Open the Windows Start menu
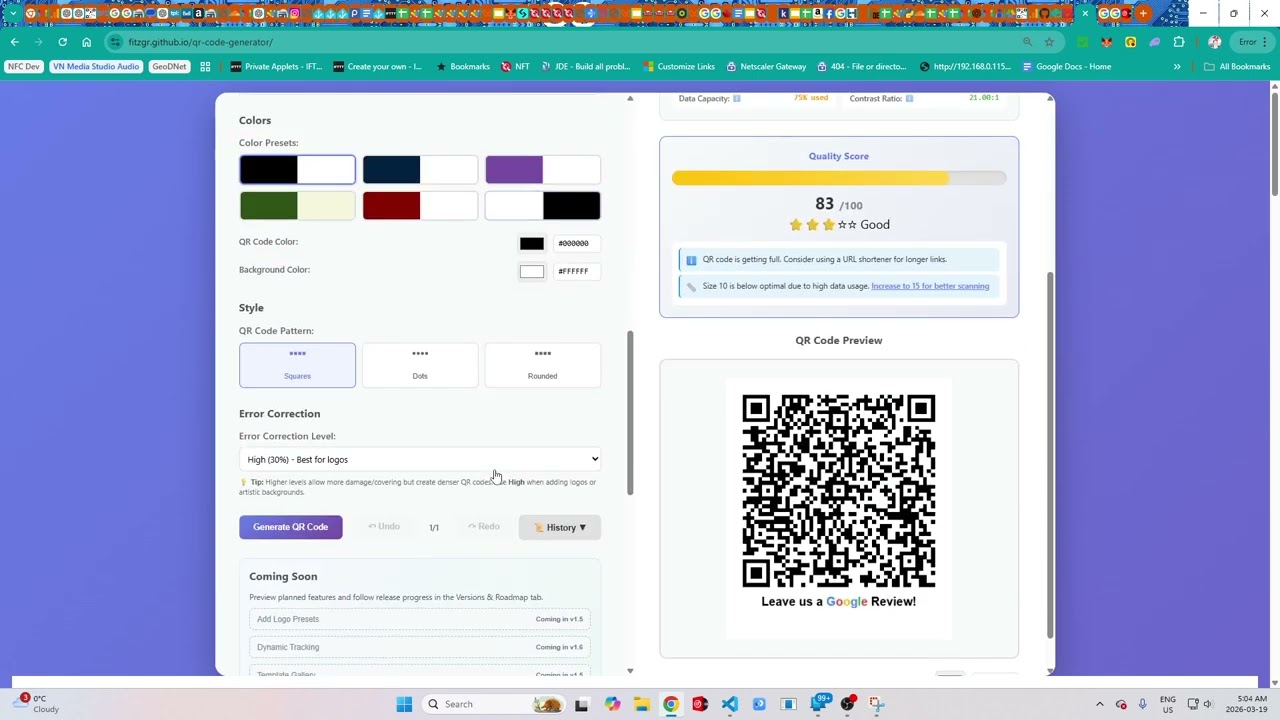Image resolution: width=1280 pixels, height=720 pixels. (404, 704)
